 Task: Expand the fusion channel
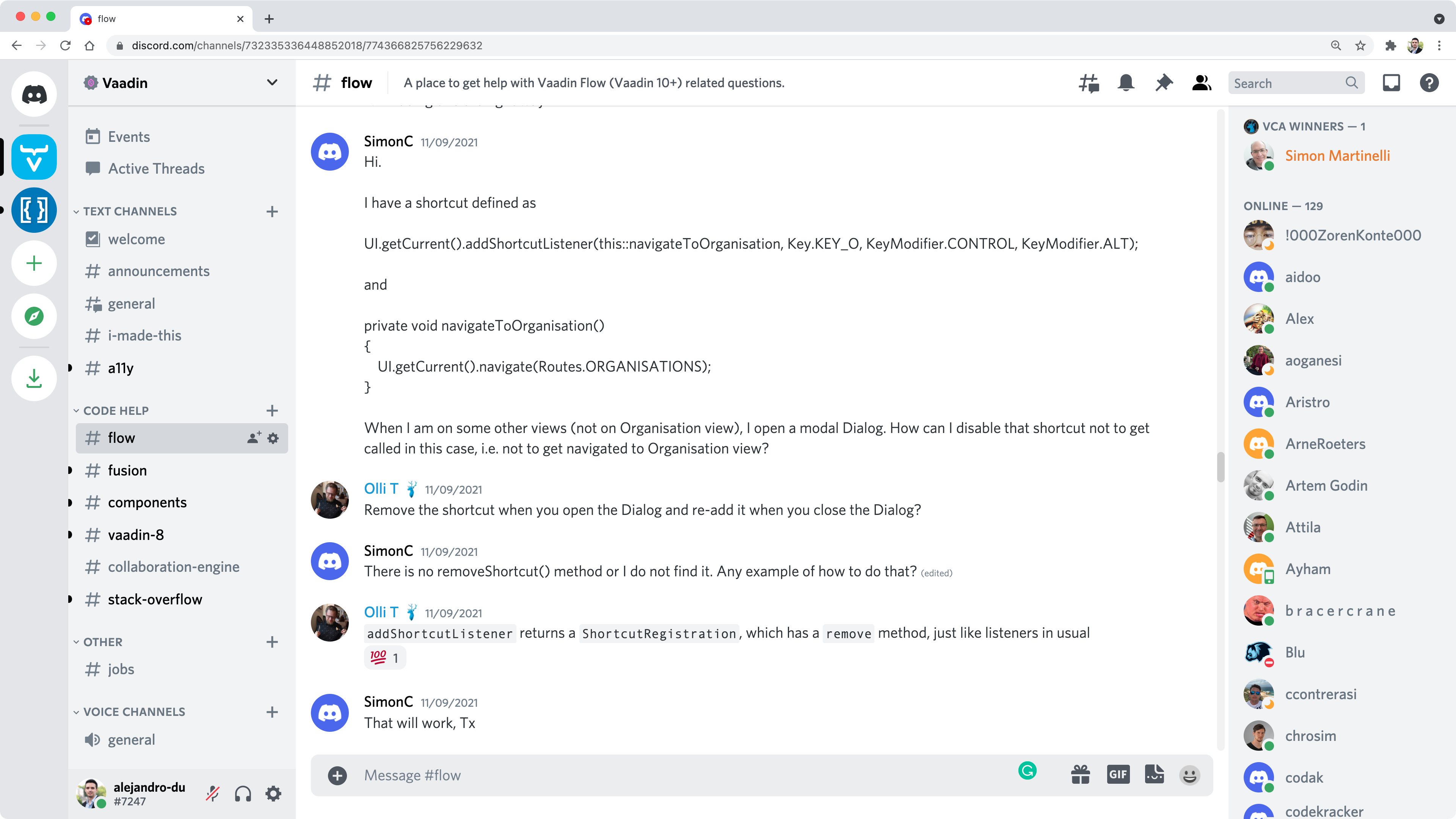(x=70, y=470)
